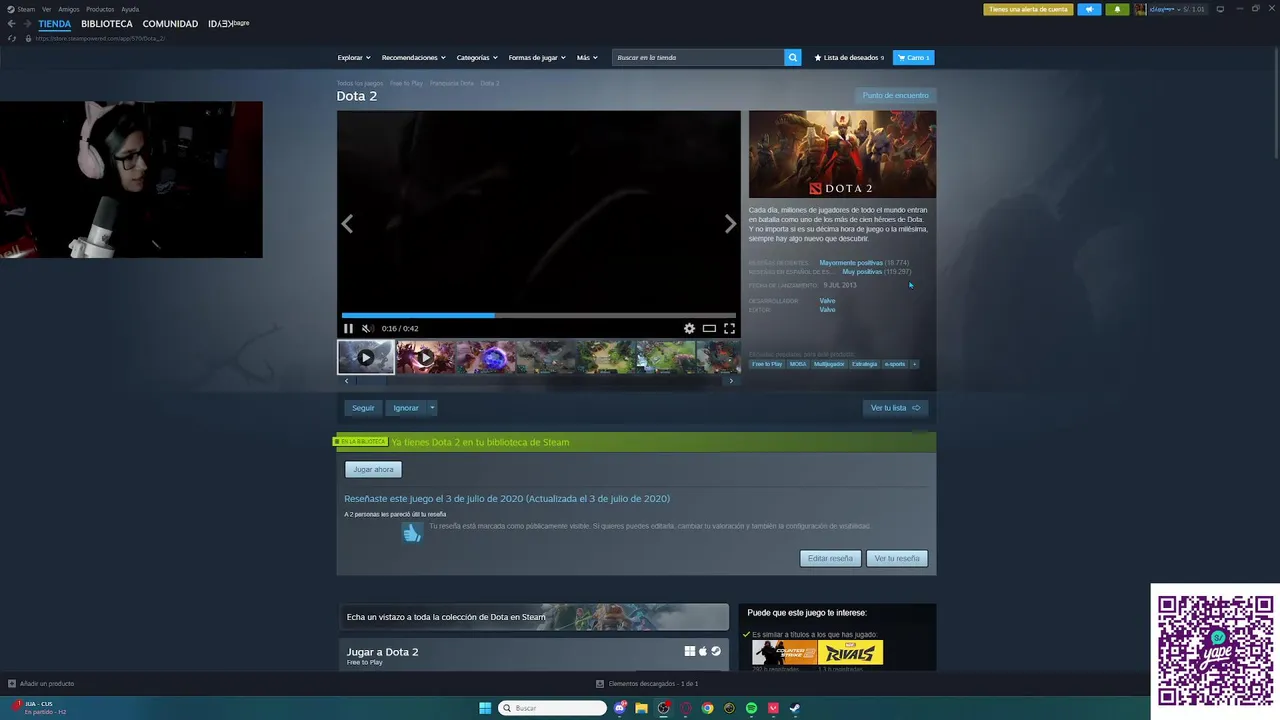Open Punto de encuentro community hub
The width and height of the screenshot is (1280, 720).
(x=896, y=95)
